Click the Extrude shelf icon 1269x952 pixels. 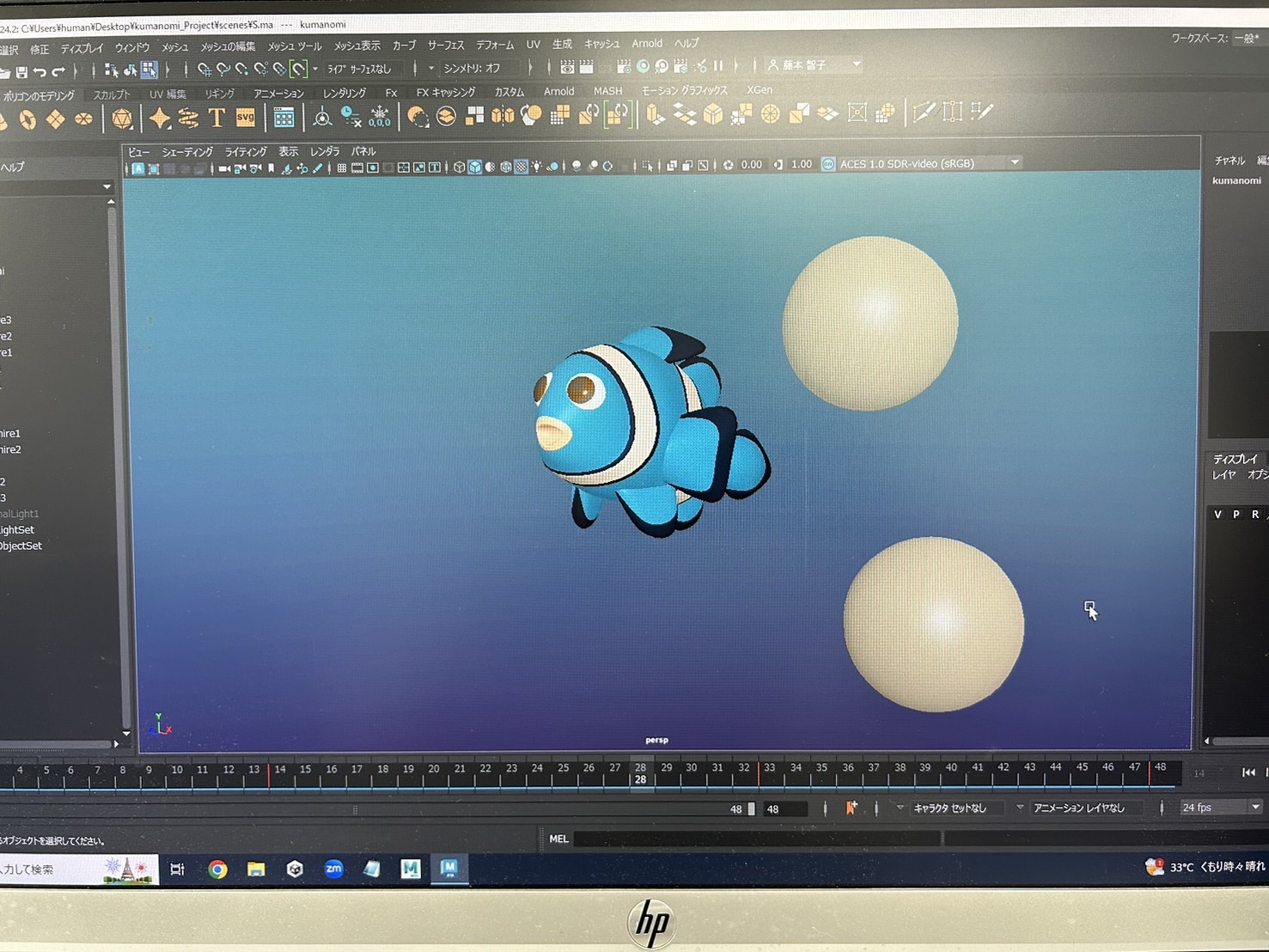pos(656,113)
